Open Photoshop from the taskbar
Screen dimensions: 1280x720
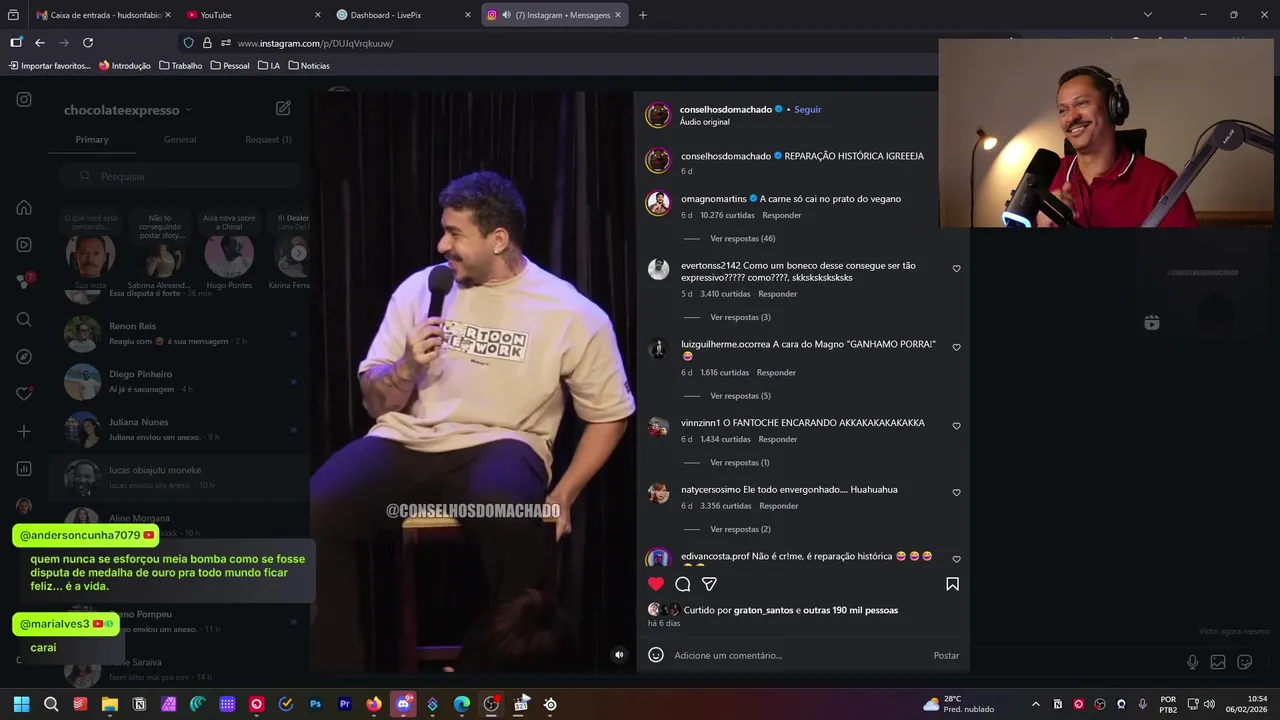(x=316, y=704)
